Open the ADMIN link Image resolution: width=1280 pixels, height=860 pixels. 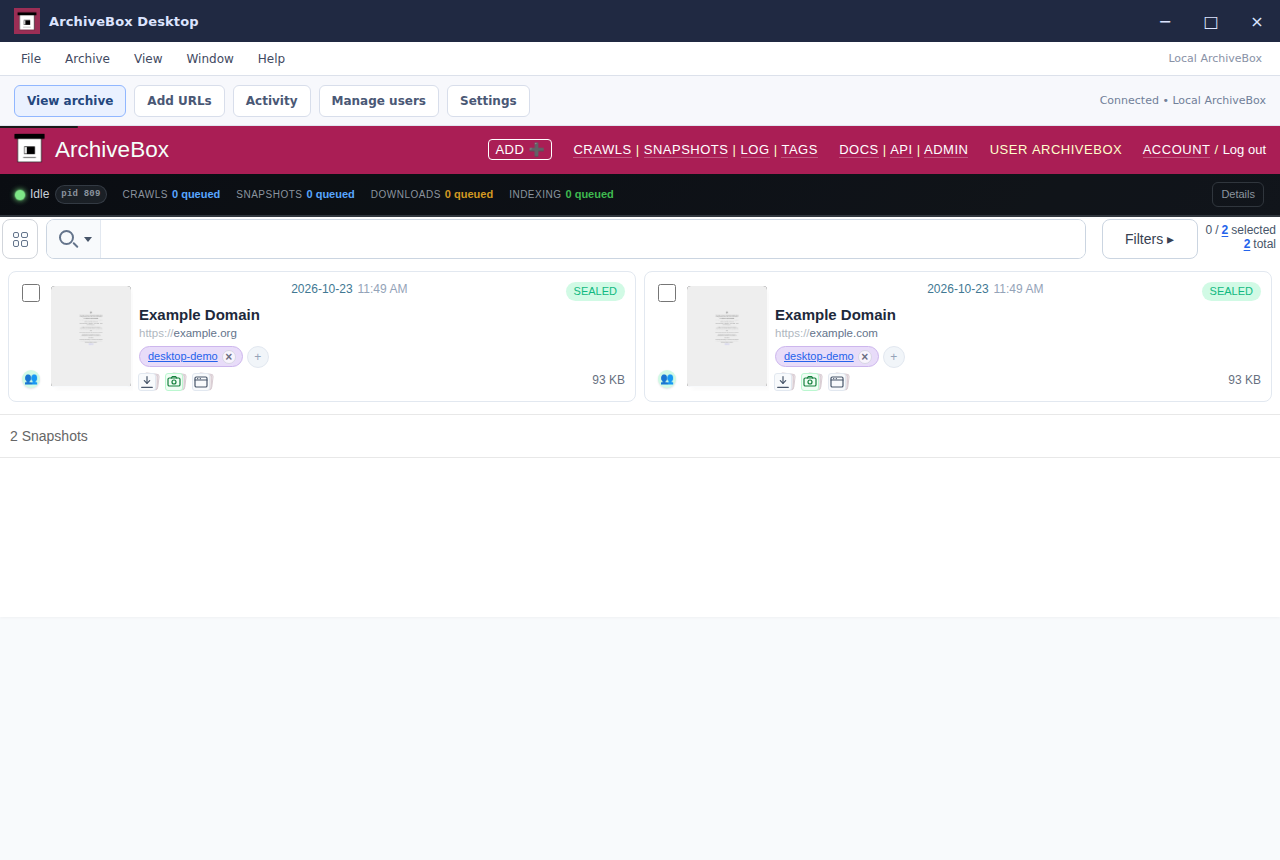(946, 150)
